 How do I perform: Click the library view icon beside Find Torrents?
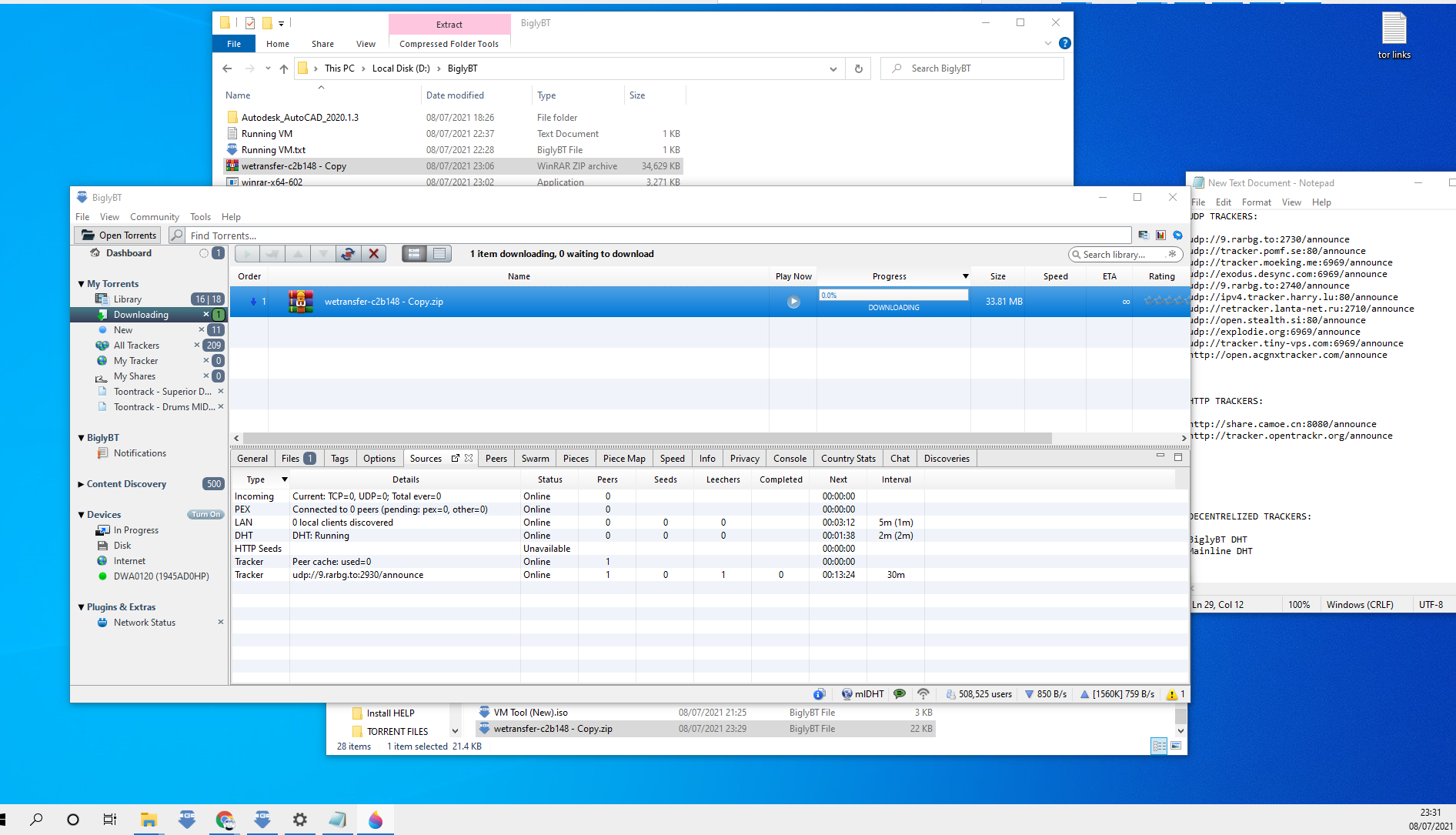click(1144, 235)
